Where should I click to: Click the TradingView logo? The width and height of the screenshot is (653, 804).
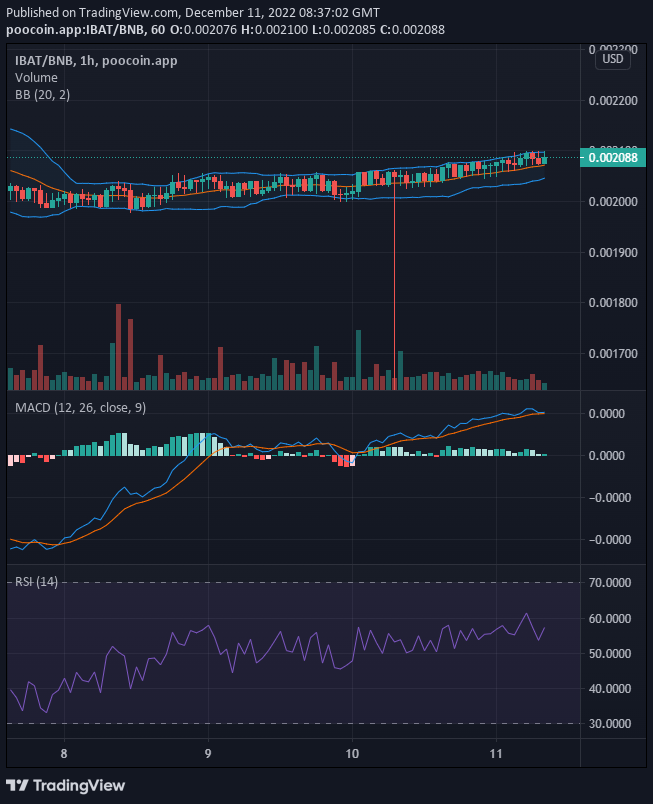[66, 786]
